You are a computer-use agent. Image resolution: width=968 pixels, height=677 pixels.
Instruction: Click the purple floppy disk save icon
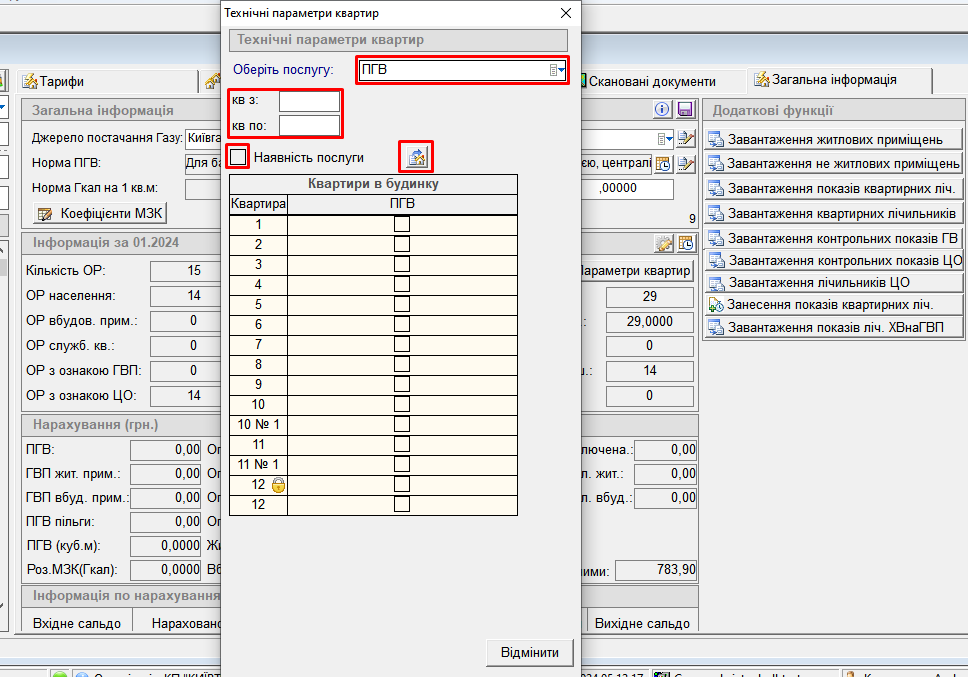pos(685,110)
